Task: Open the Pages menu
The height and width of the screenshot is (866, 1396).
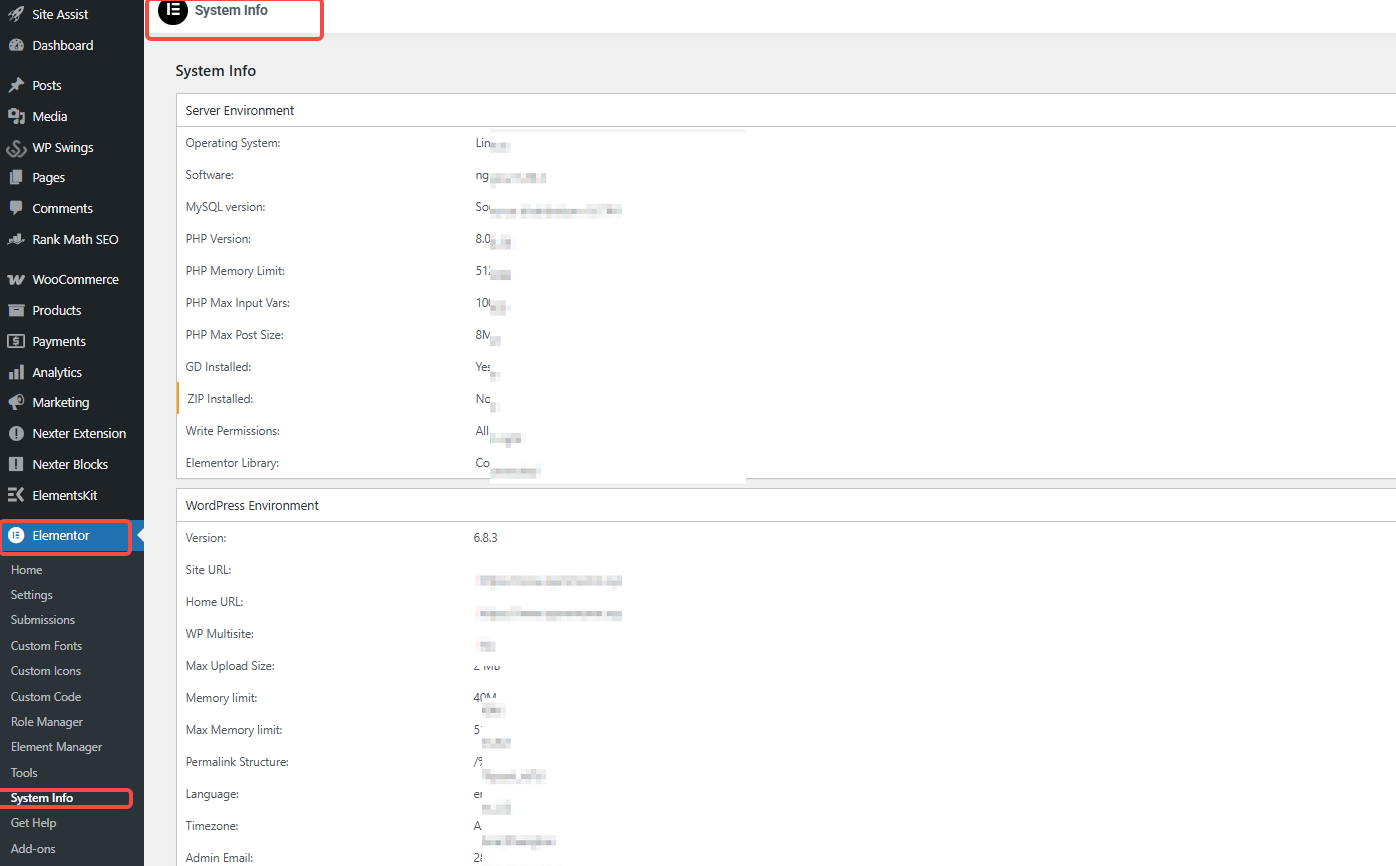Action: pos(48,177)
